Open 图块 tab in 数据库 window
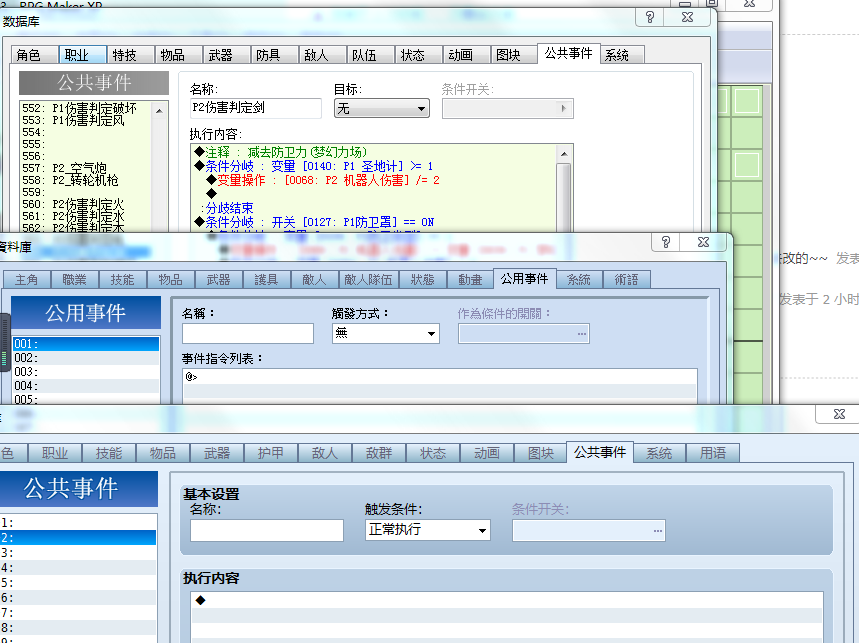This screenshot has width=859, height=643. [x=514, y=55]
